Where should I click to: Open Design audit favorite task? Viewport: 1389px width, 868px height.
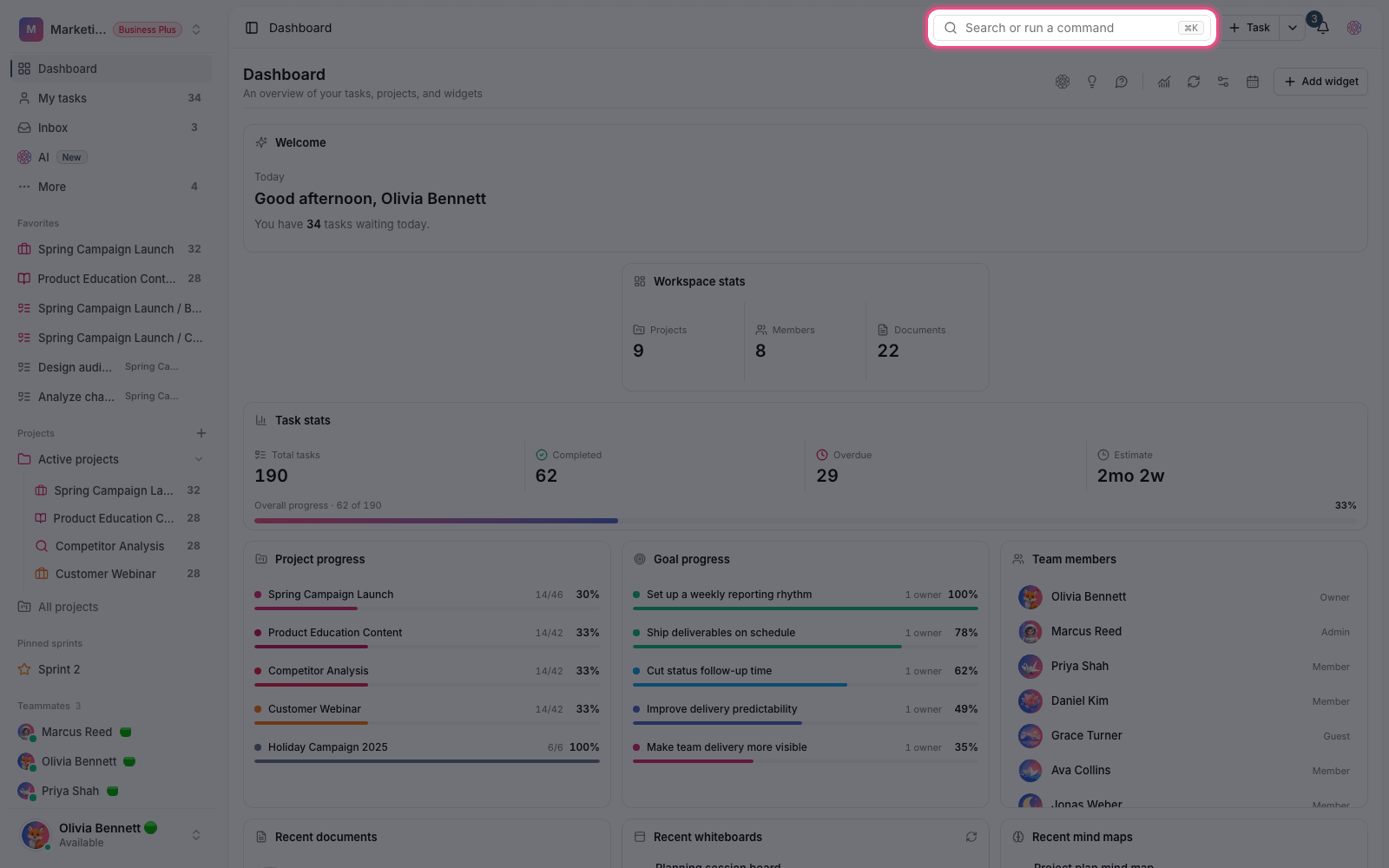tap(111, 367)
